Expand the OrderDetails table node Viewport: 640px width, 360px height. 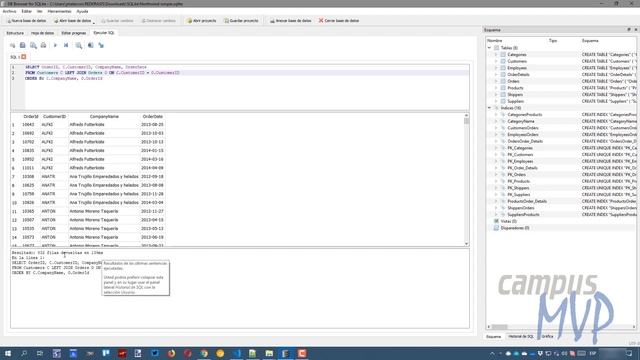(496, 74)
